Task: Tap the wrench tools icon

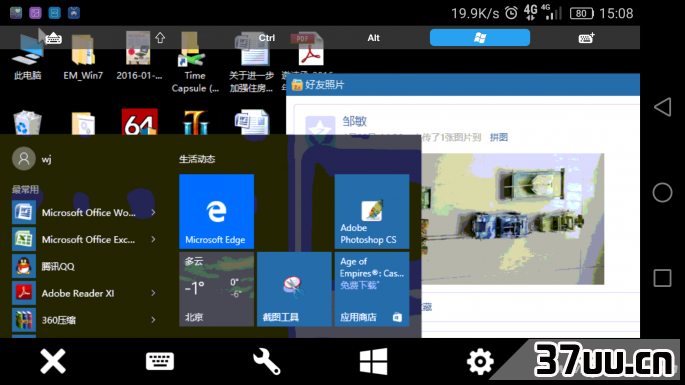Action: click(266, 361)
